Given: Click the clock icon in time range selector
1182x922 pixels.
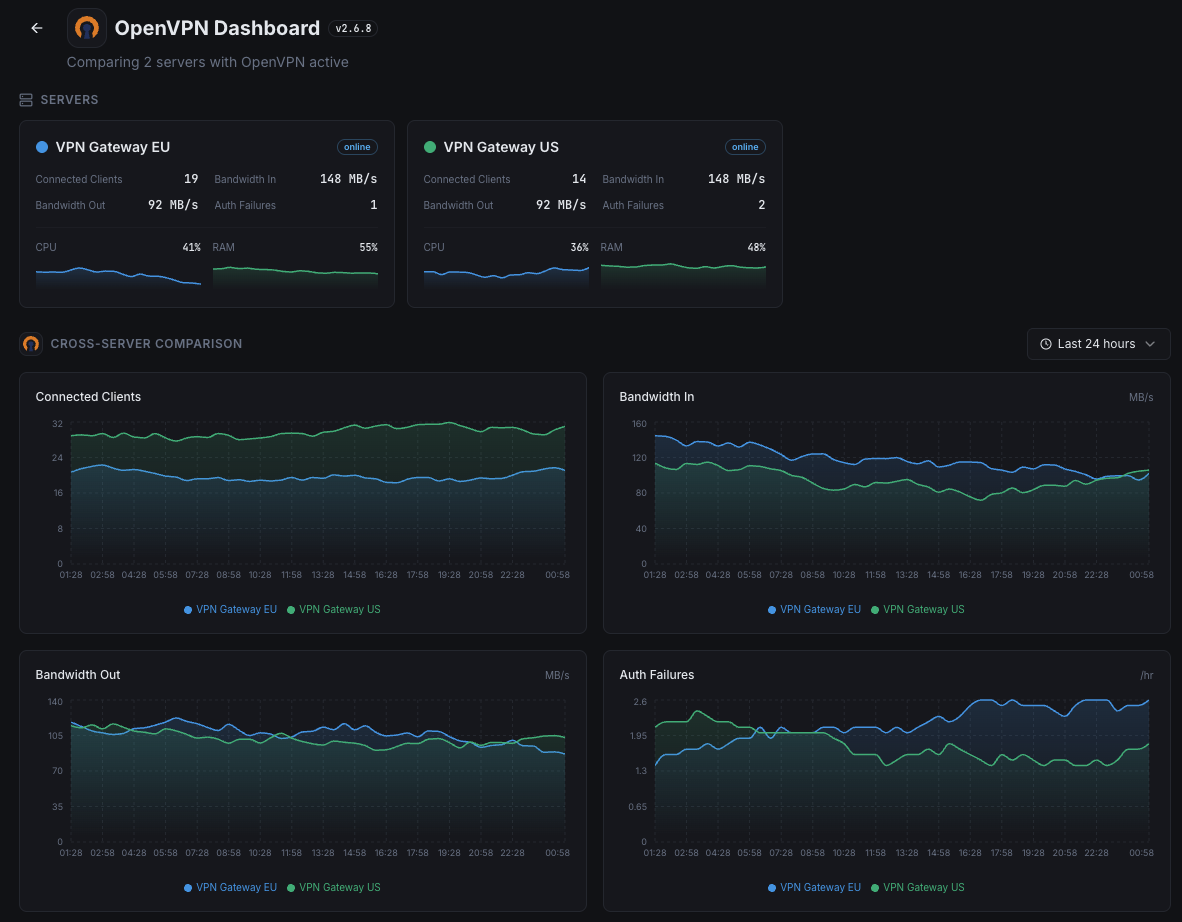Looking at the screenshot, I should (1046, 344).
